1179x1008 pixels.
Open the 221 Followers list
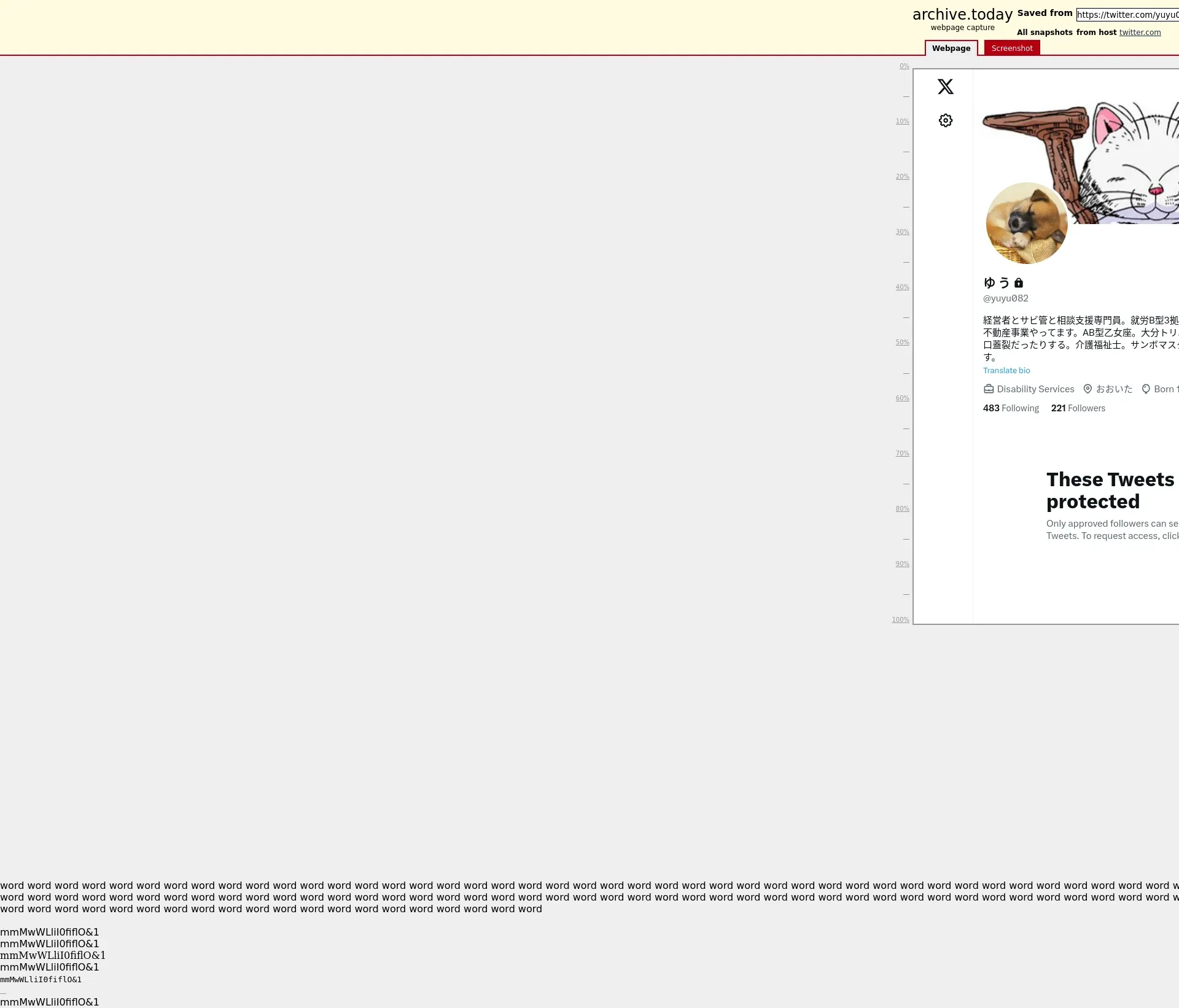(1078, 408)
